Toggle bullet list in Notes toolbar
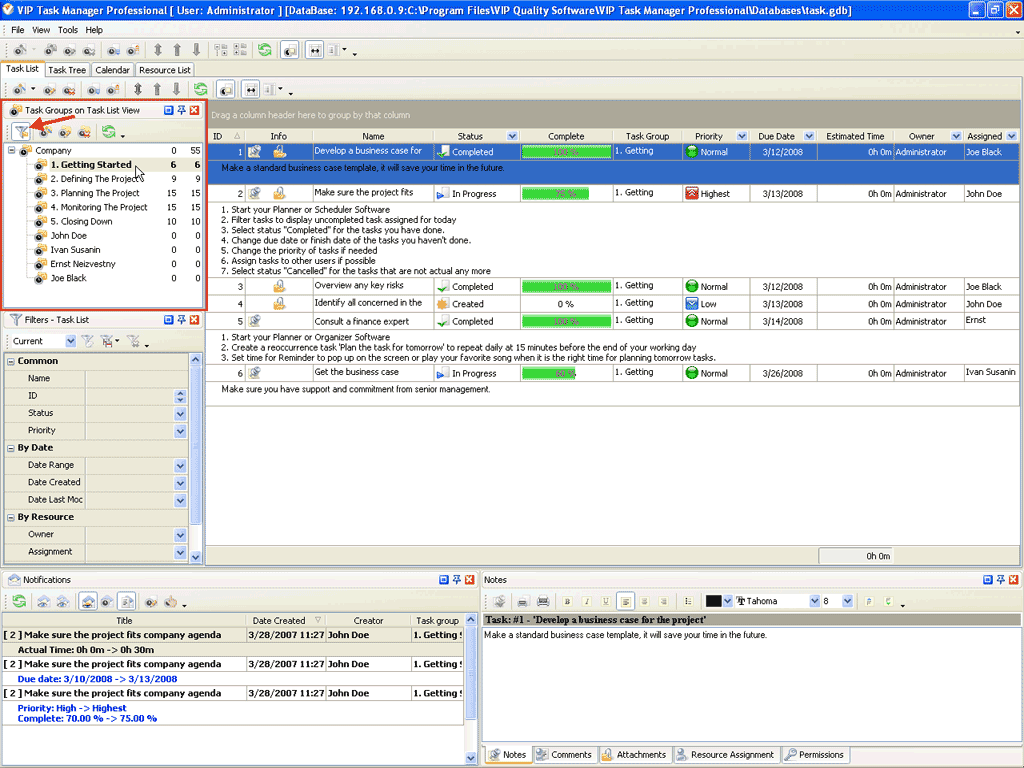This screenshot has height=768, width=1024. point(688,601)
